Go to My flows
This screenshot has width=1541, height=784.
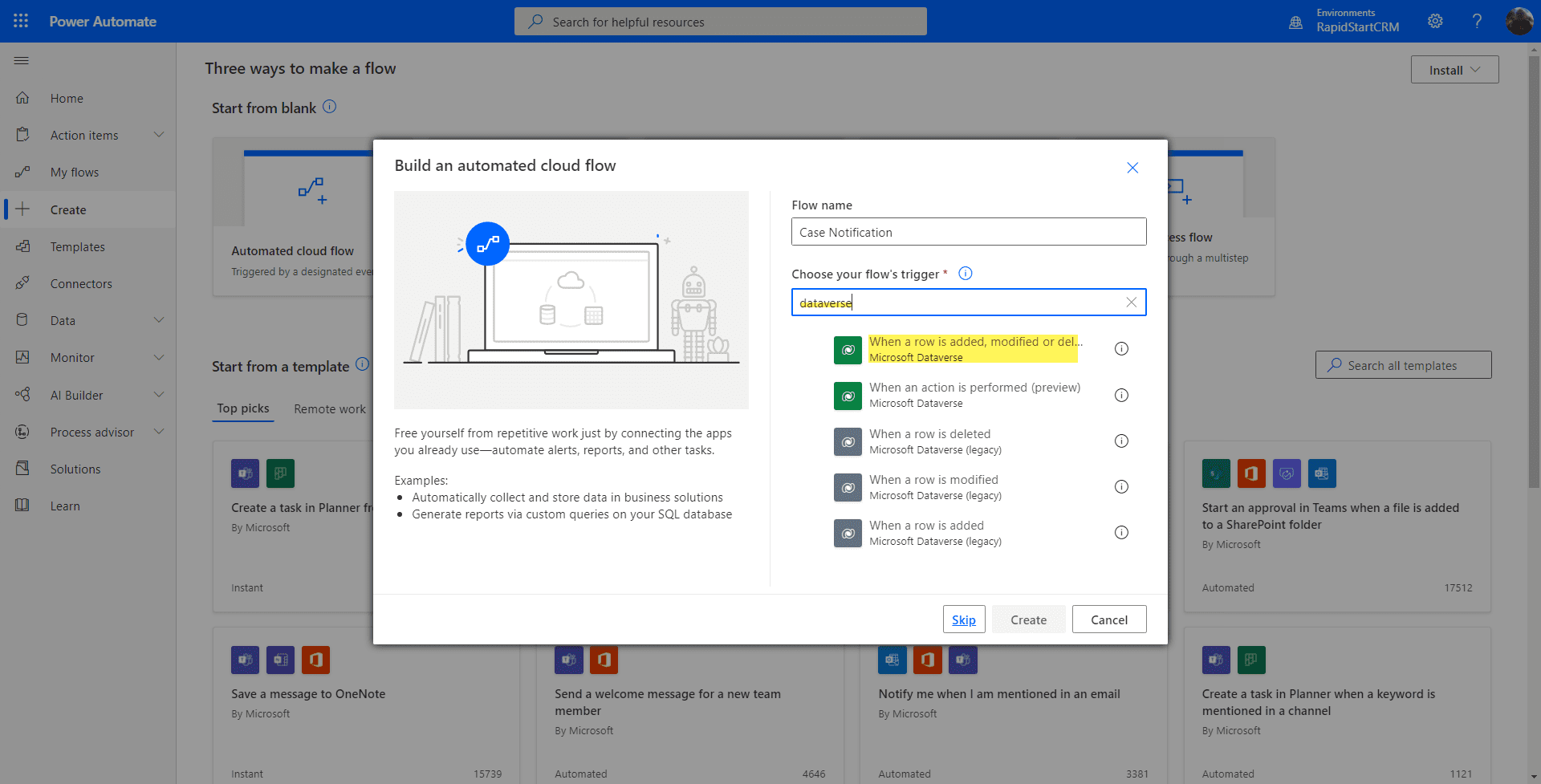point(75,173)
